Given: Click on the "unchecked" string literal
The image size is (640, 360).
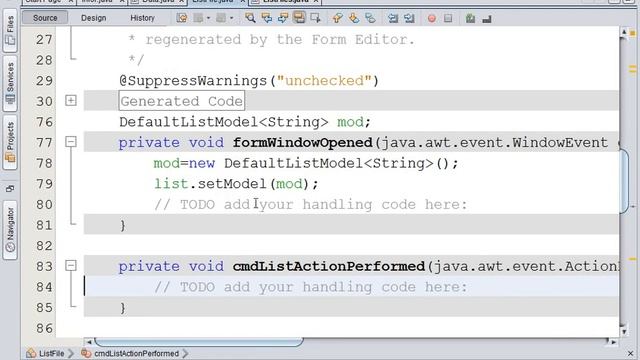Looking at the screenshot, I should pyautogui.click(x=324, y=80).
